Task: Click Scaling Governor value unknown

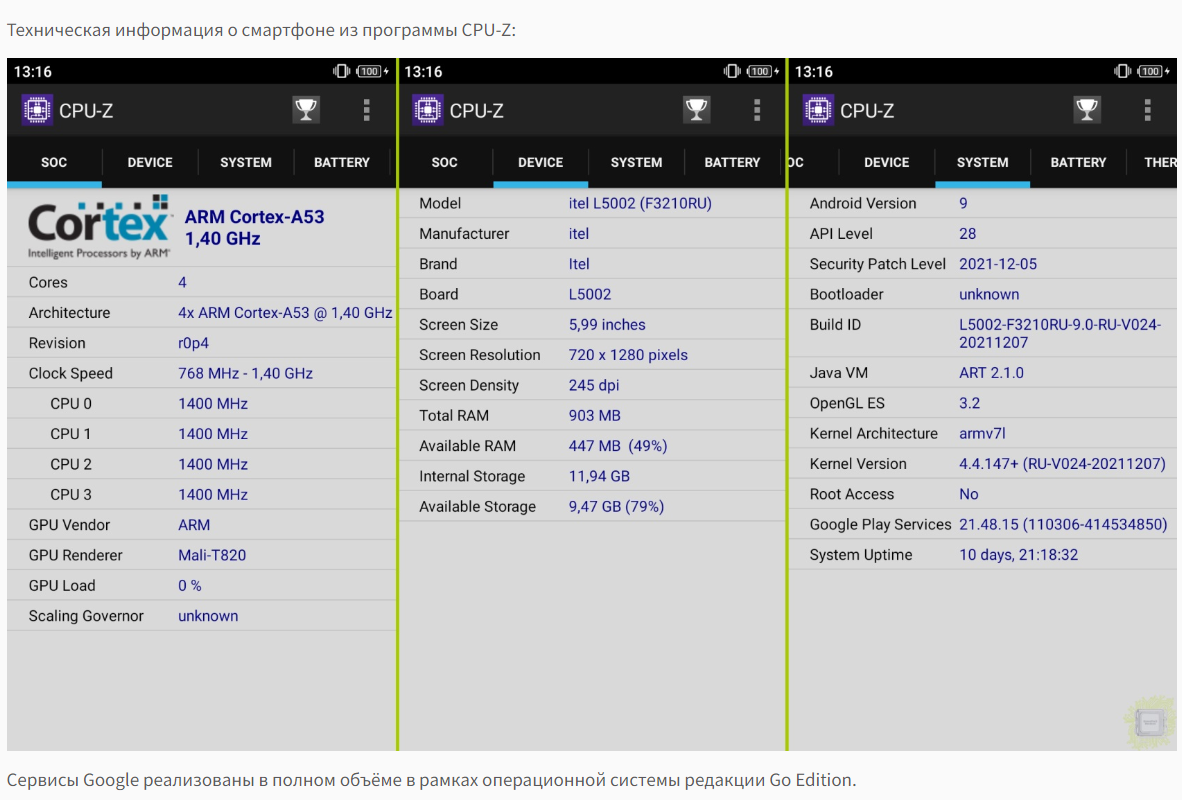Action: point(208,616)
